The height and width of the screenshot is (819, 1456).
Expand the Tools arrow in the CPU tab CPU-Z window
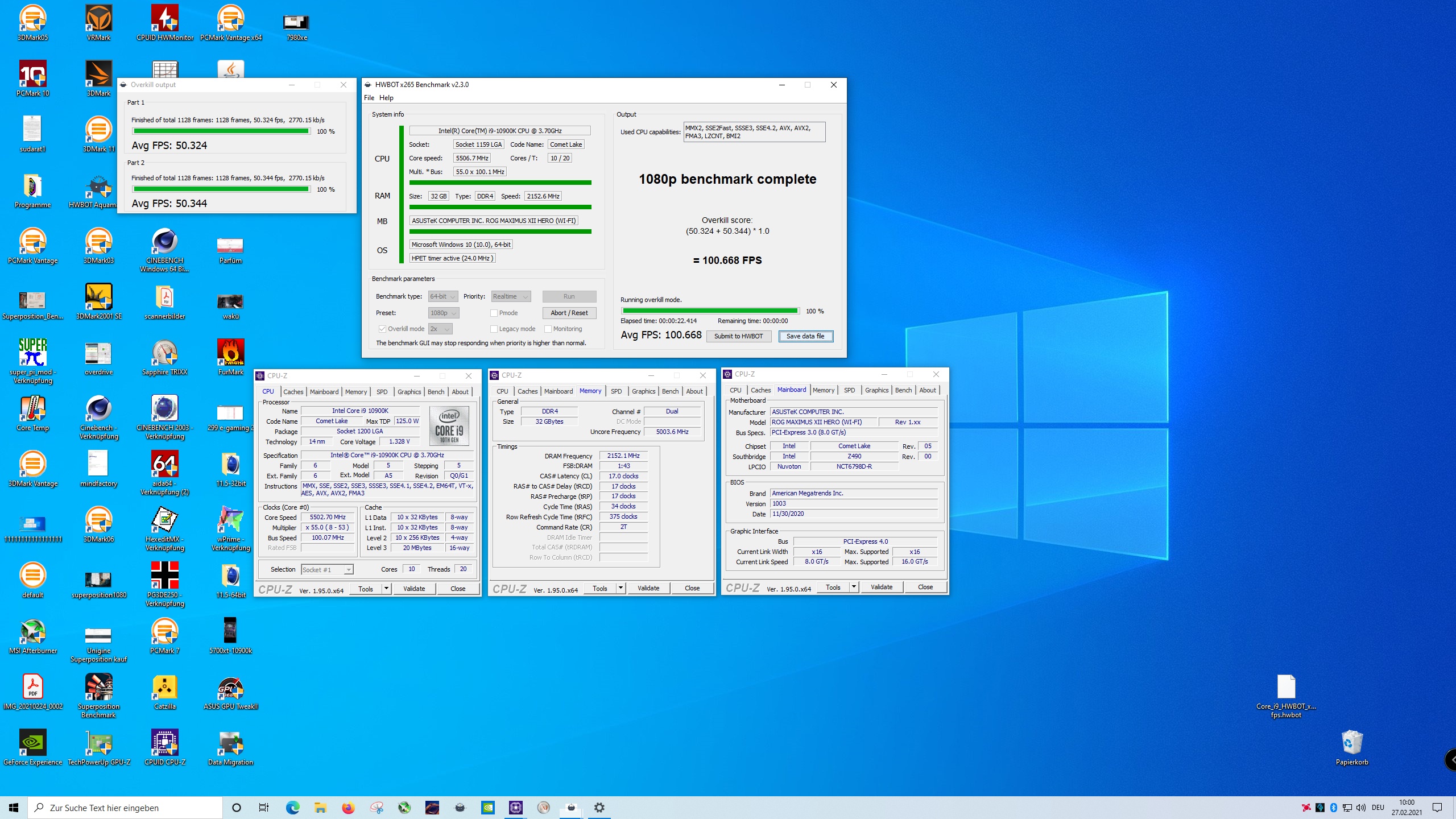tap(387, 589)
